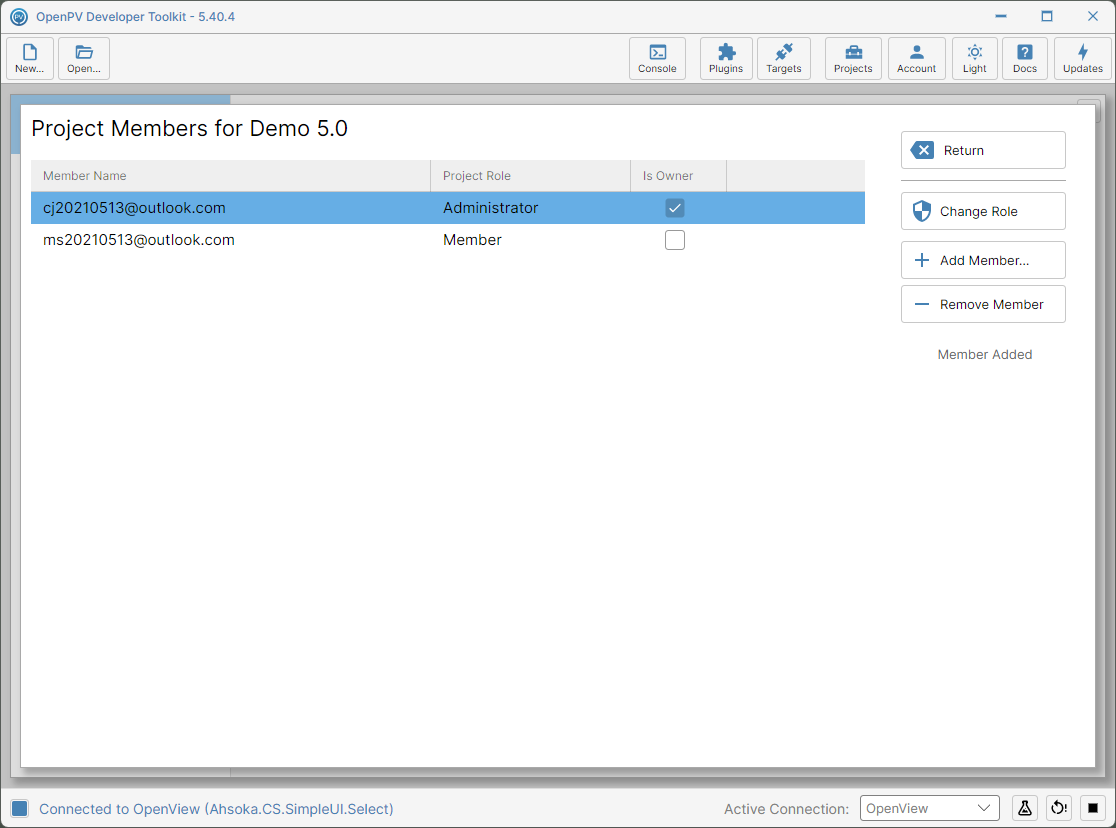
Task: Click the Member Added status message
Action: tap(984, 355)
